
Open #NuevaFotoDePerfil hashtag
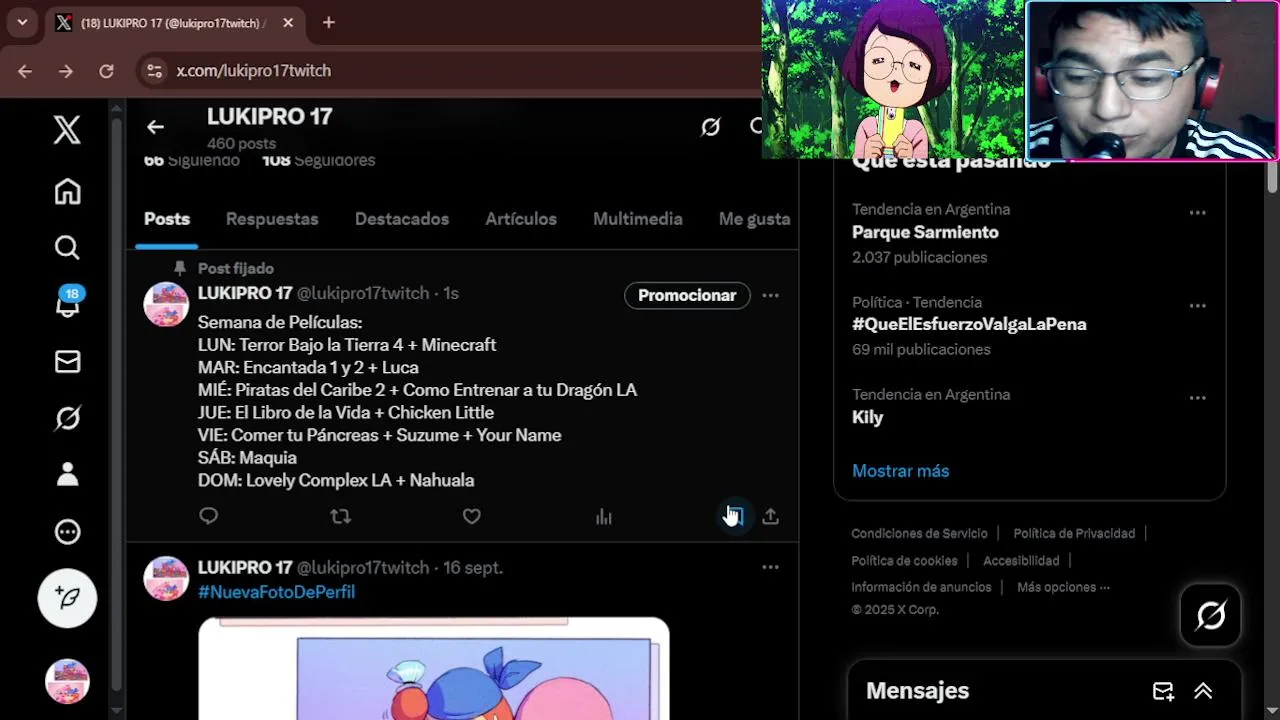tap(276, 592)
